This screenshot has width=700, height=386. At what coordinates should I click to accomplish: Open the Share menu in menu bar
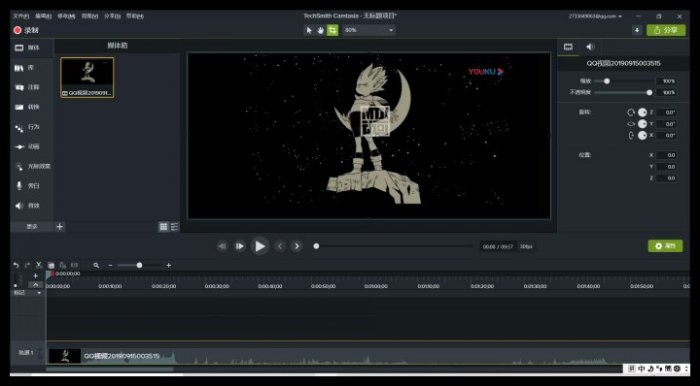pyautogui.click(x=112, y=16)
